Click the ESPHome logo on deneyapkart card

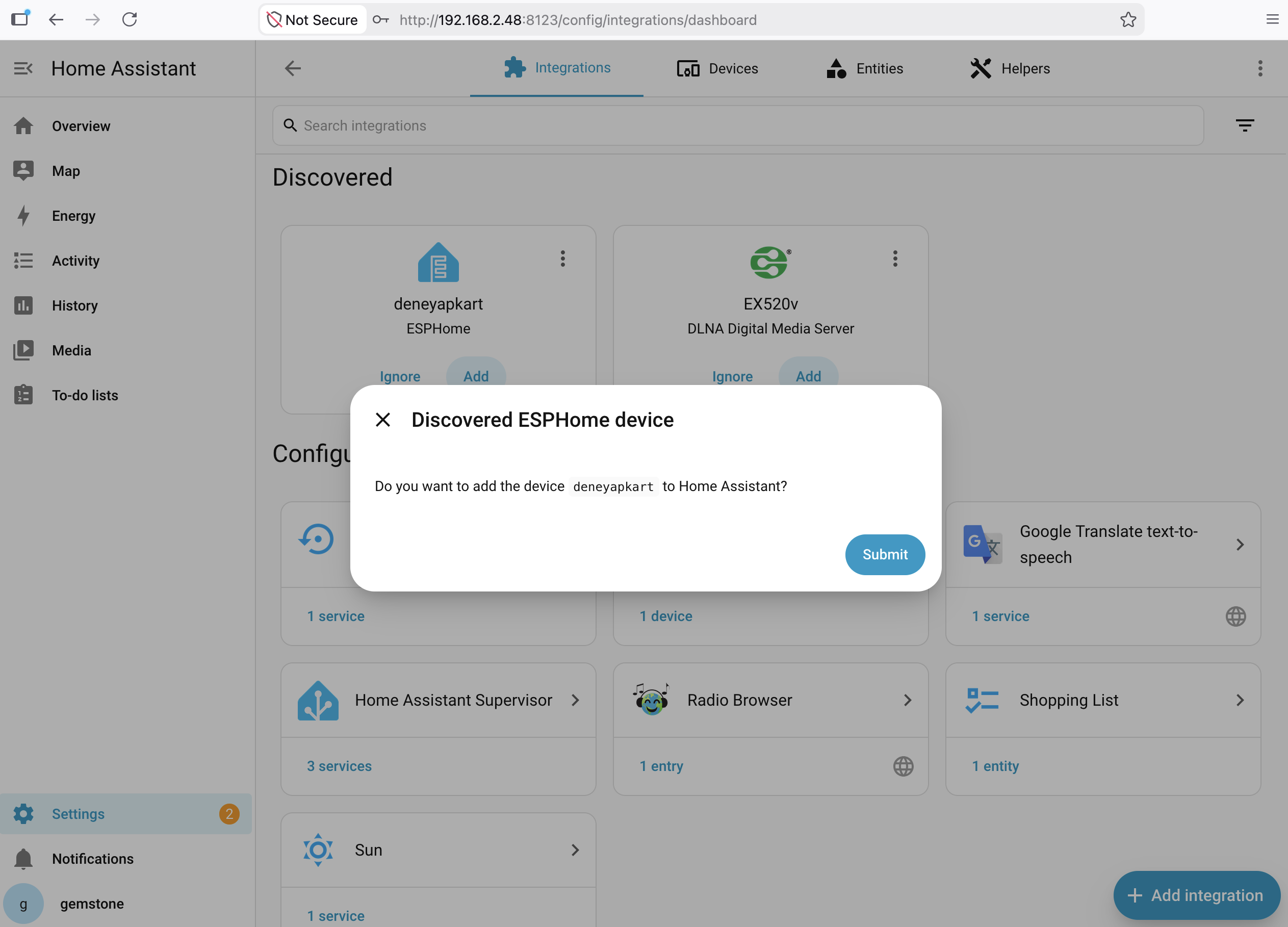click(438, 263)
